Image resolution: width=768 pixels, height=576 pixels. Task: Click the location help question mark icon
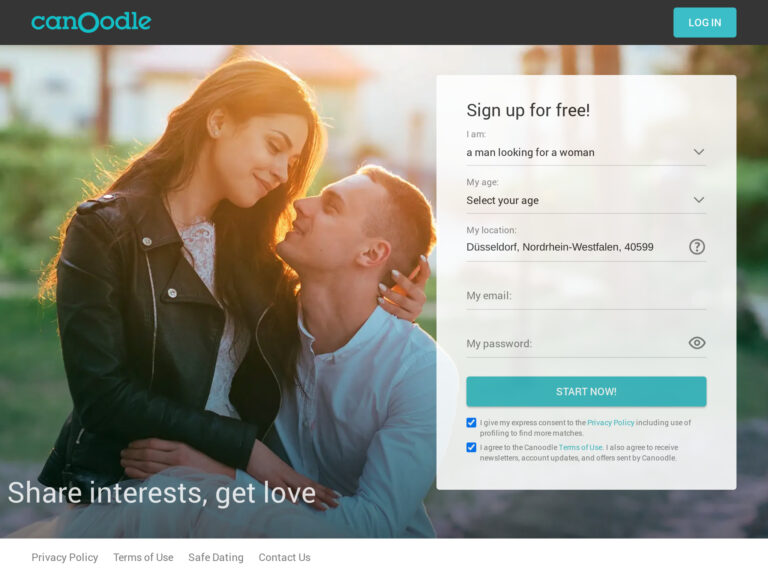(697, 246)
